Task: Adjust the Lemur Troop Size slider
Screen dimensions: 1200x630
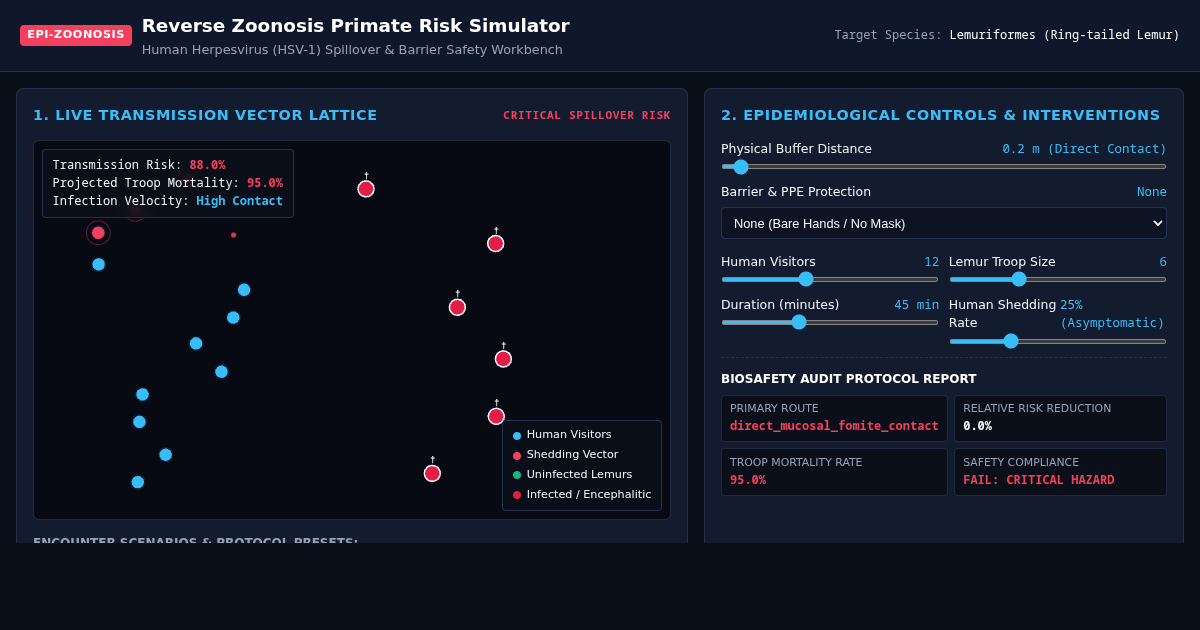Action: click(1058, 280)
